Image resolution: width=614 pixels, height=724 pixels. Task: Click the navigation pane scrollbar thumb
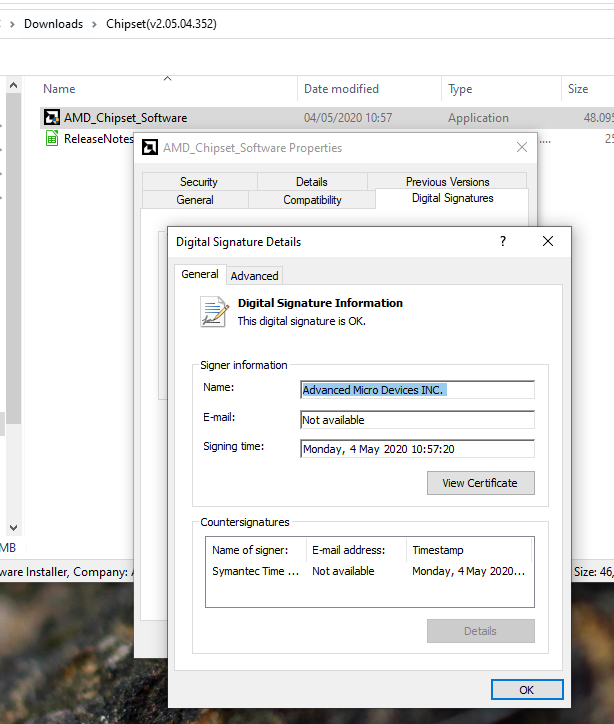(x=13, y=259)
